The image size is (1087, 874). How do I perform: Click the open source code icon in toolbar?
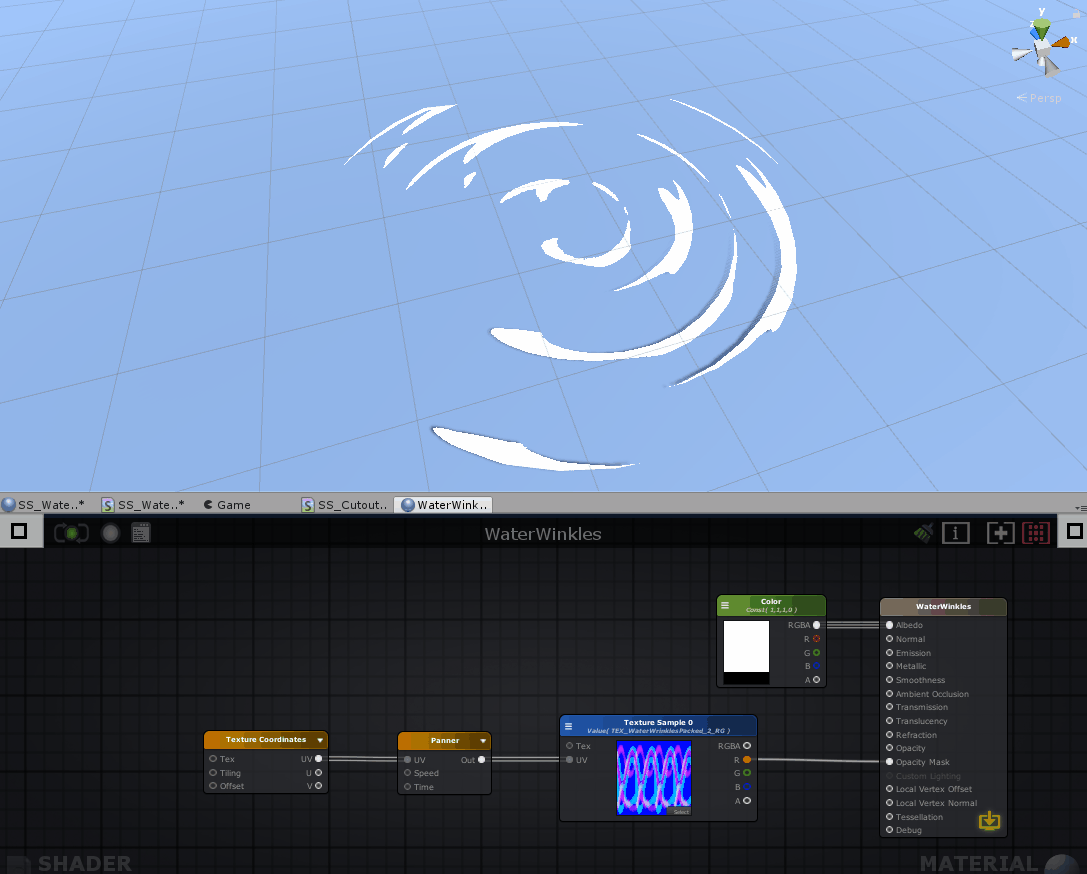(x=141, y=533)
